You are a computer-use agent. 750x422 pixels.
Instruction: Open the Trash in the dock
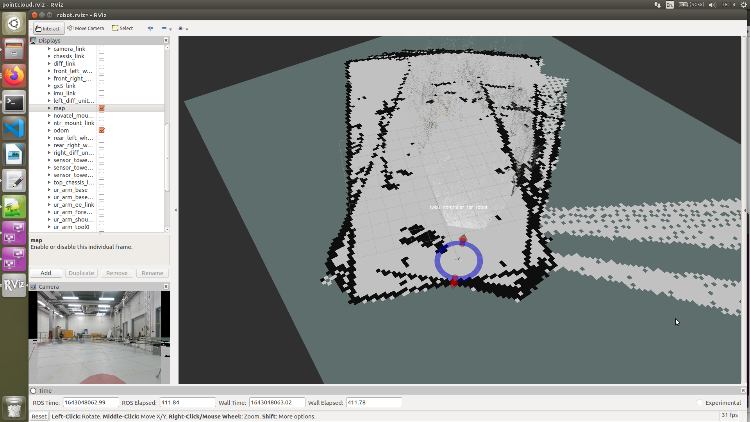pos(14,405)
